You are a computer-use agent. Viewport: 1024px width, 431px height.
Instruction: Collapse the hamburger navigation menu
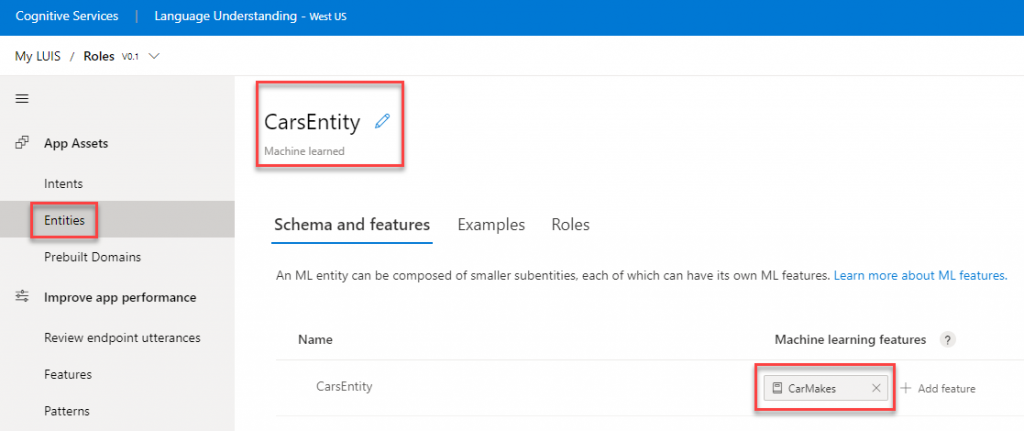point(22,99)
